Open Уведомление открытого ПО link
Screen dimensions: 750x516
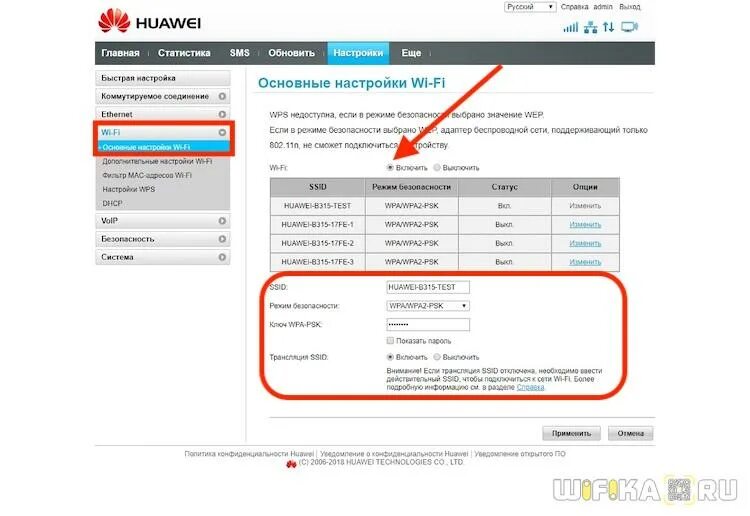click(x=520, y=453)
